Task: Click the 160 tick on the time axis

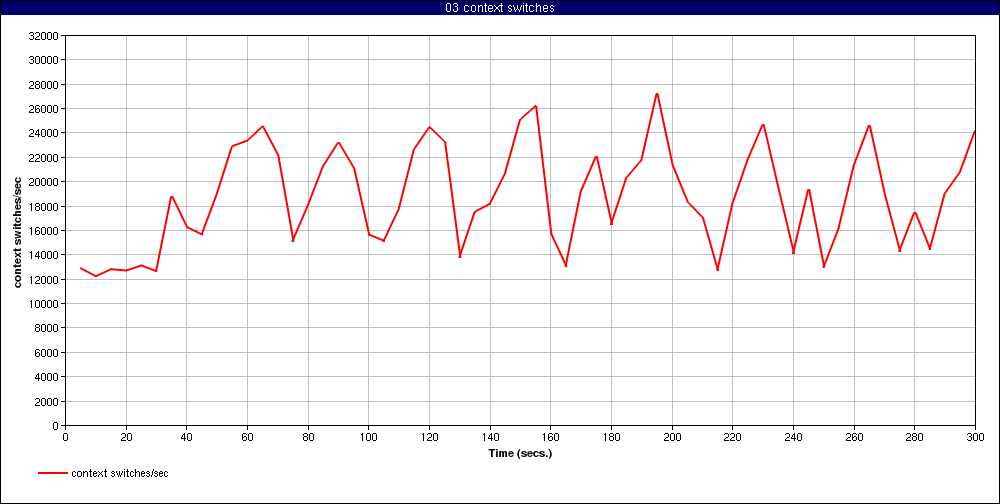Action: click(550, 438)
